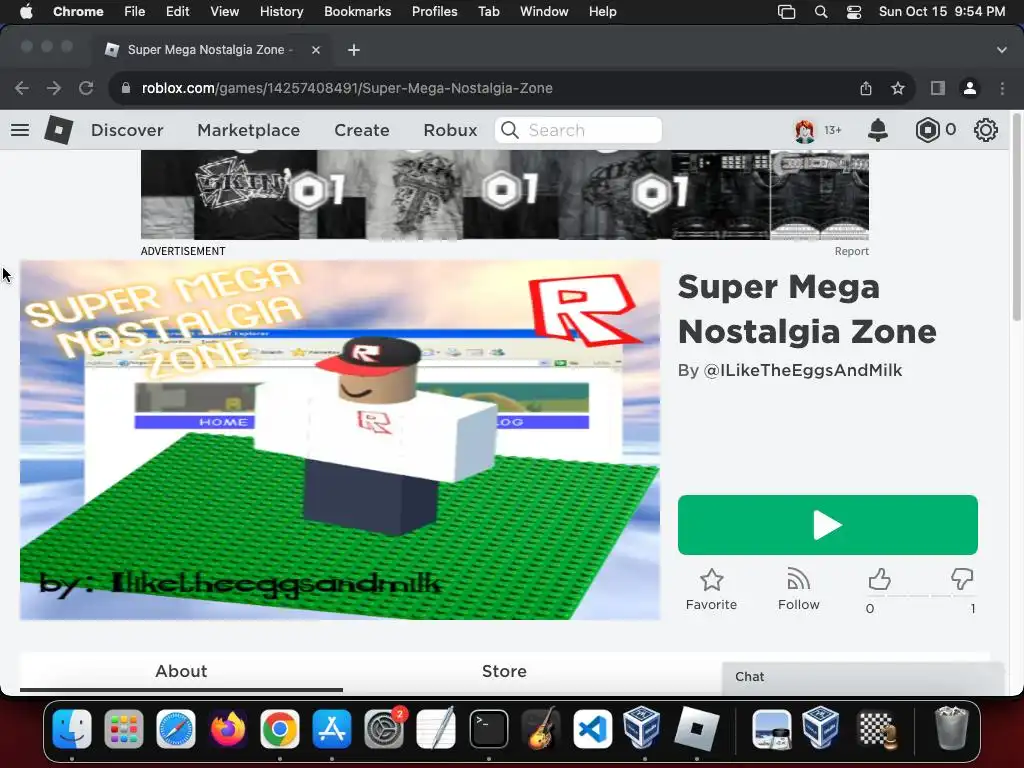Image resolution: width=1024 pixels, height=768 pixels.
Task: Open the Roblox app in Dock
Action: 696,729
